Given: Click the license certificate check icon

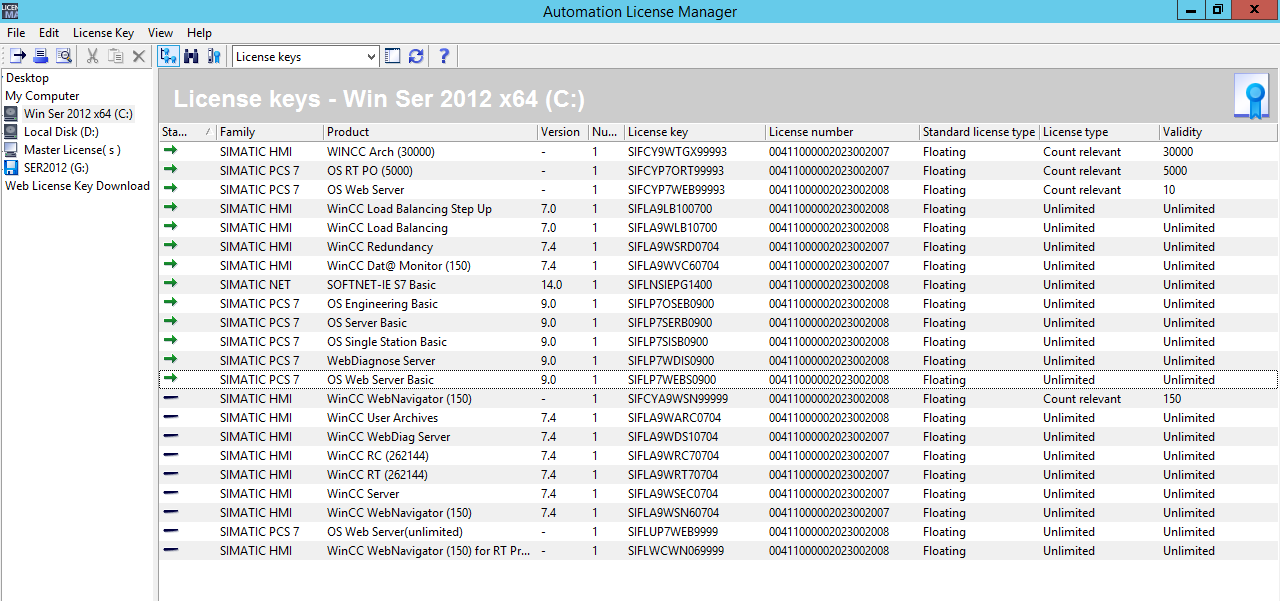Looking at the screenshot, I should [x=214, y=56].
